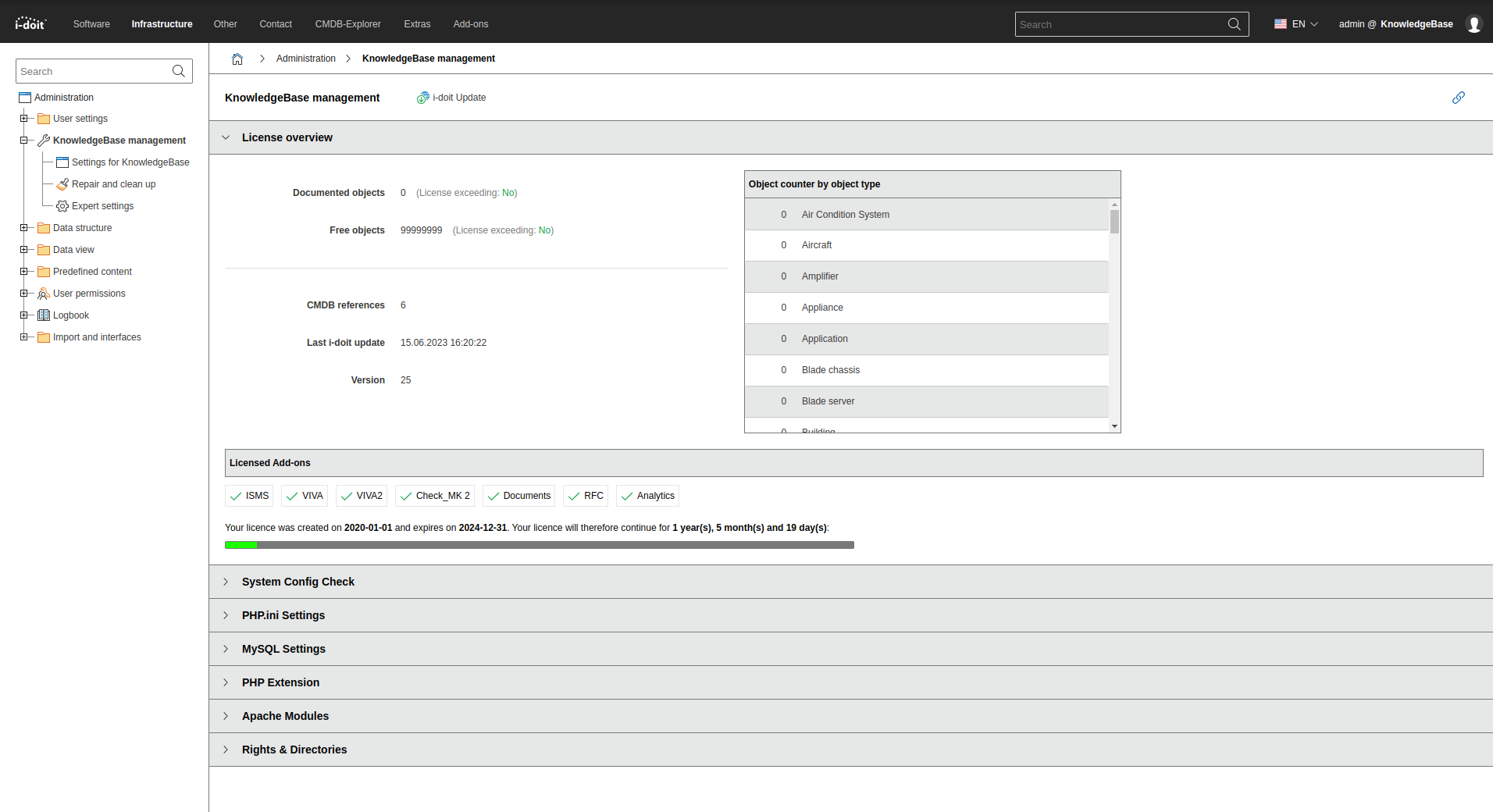1493x812 pixels.
Task: Select the Air Condition System row
Action: point(927,215)
